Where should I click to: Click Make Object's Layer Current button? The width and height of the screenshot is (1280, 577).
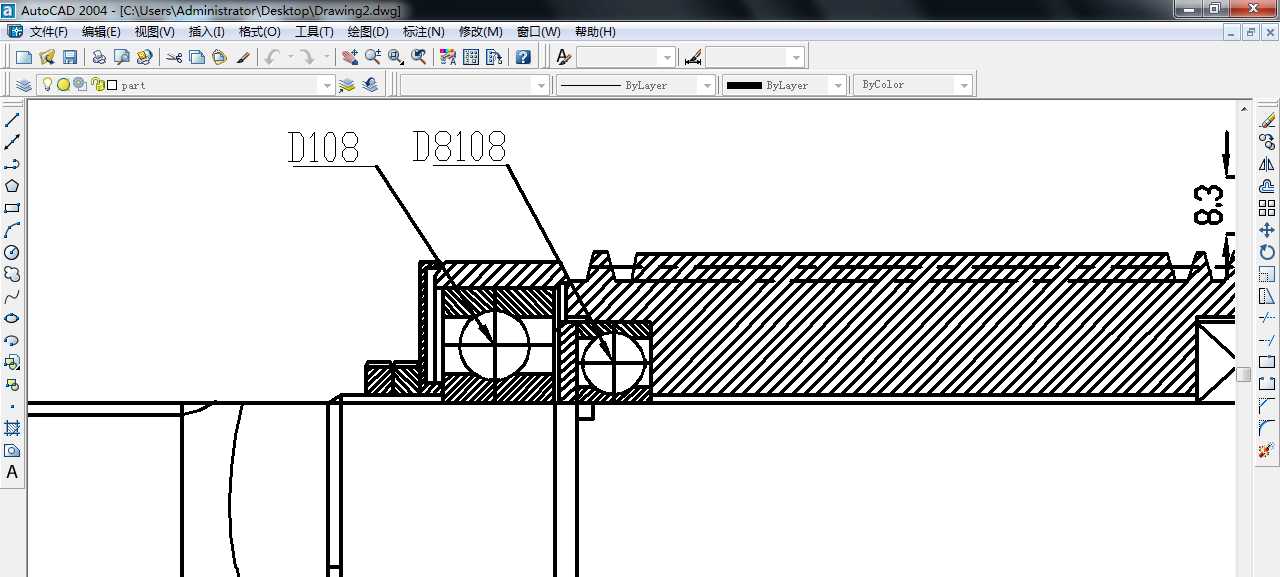click(x=347, y=85)
